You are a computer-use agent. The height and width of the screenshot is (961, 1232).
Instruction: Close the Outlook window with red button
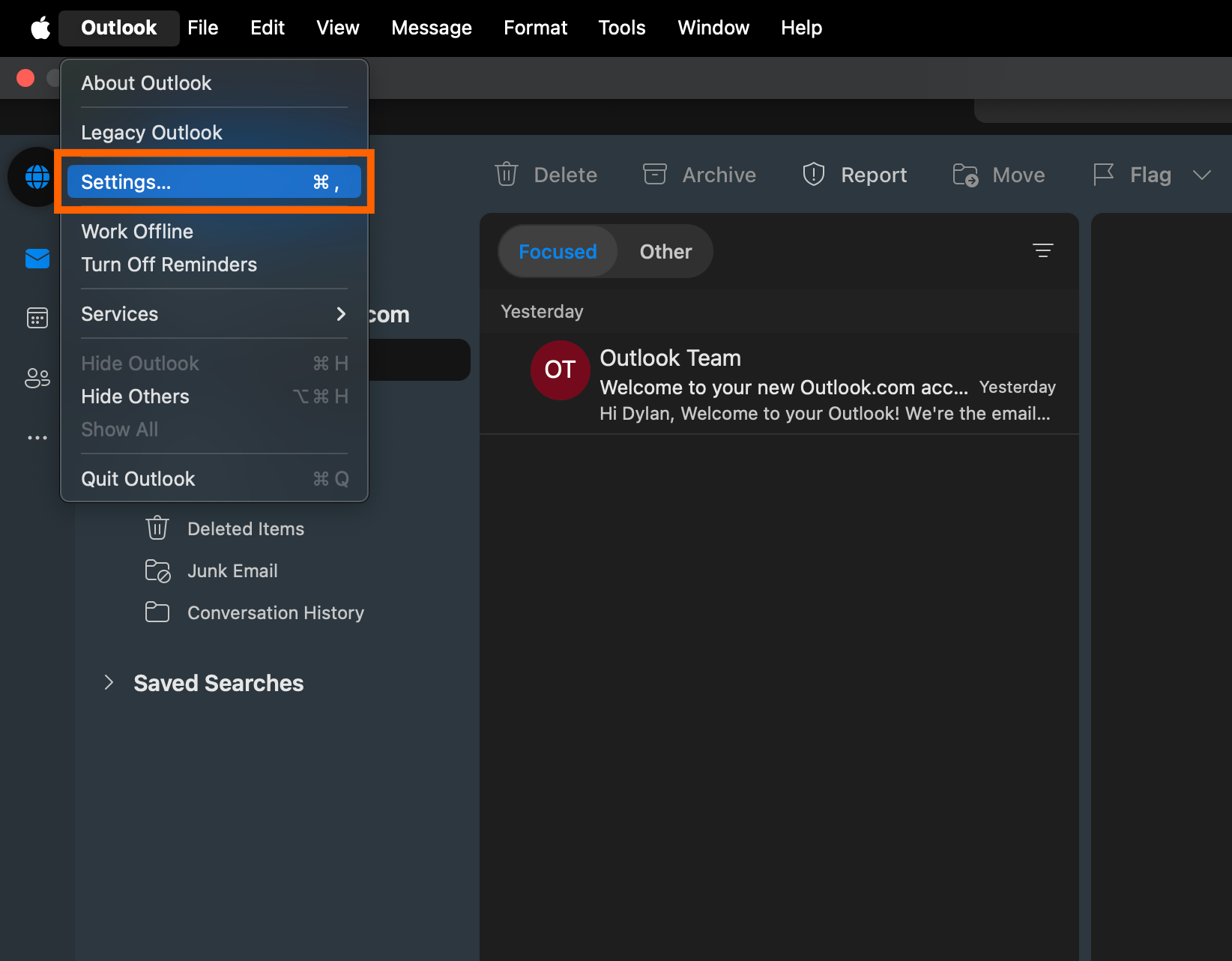25,78
